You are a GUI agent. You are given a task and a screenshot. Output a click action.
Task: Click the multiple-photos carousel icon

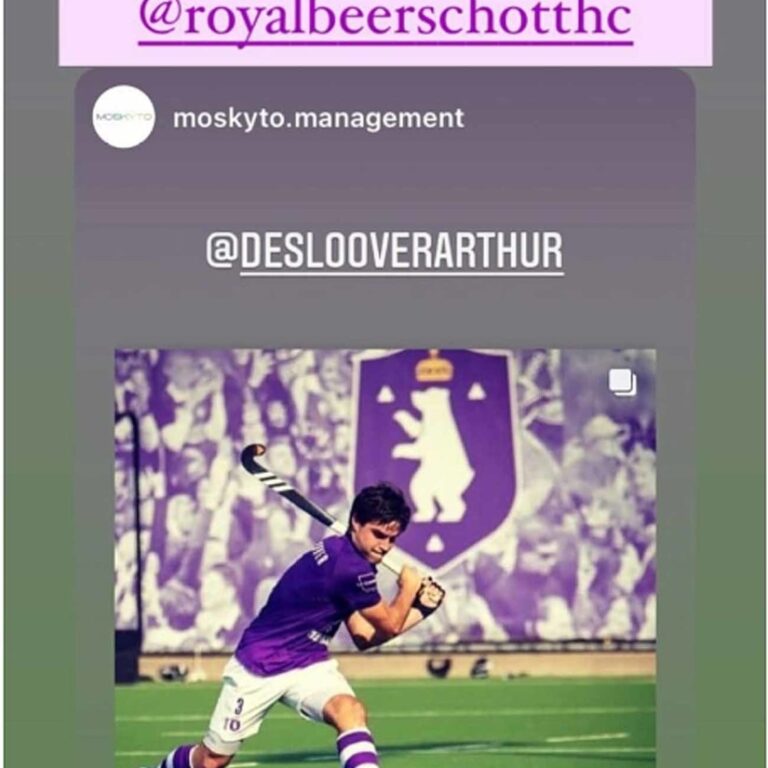click(x=622, y=383)
